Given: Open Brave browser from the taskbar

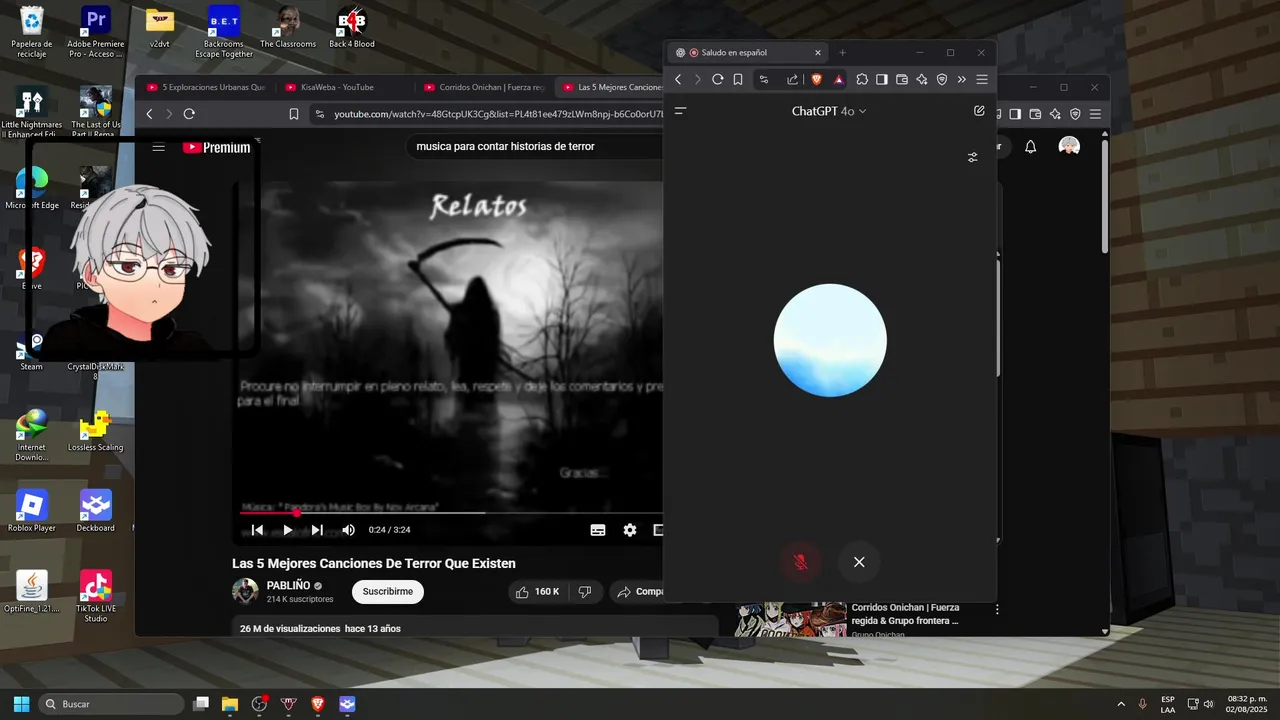Looking at the screenshot, I should 318,704.
